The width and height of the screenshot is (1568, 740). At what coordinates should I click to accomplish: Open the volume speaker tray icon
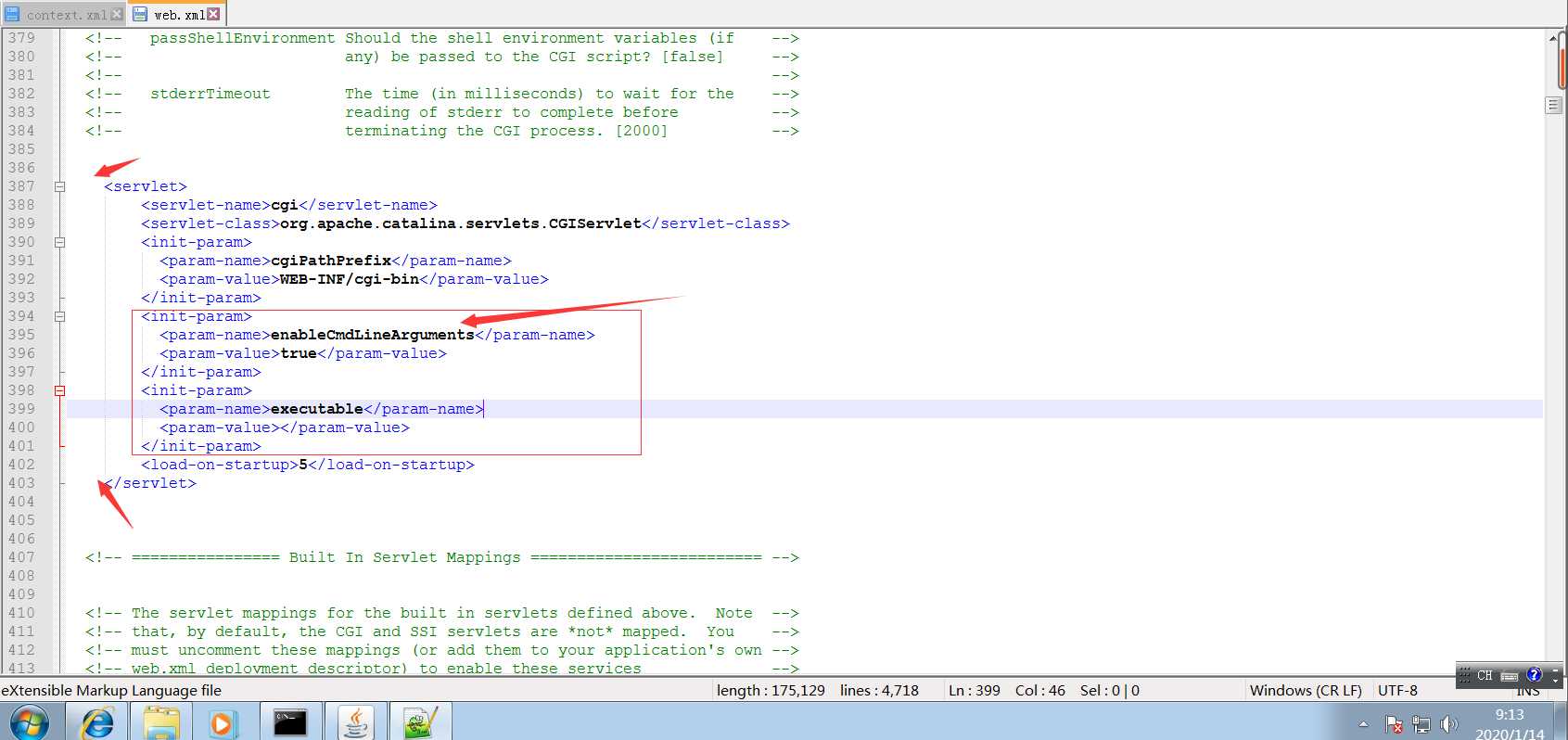[1448, 724]
